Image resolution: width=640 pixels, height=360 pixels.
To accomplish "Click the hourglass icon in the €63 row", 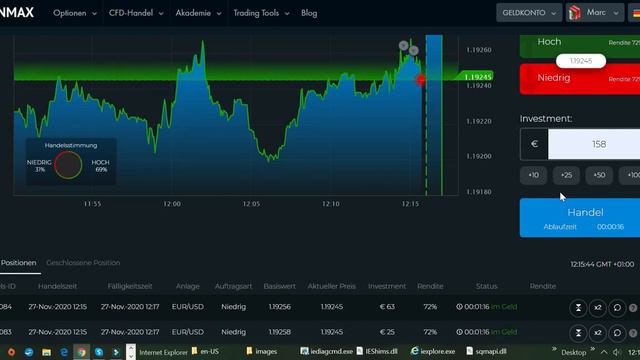I will [578, 308].
